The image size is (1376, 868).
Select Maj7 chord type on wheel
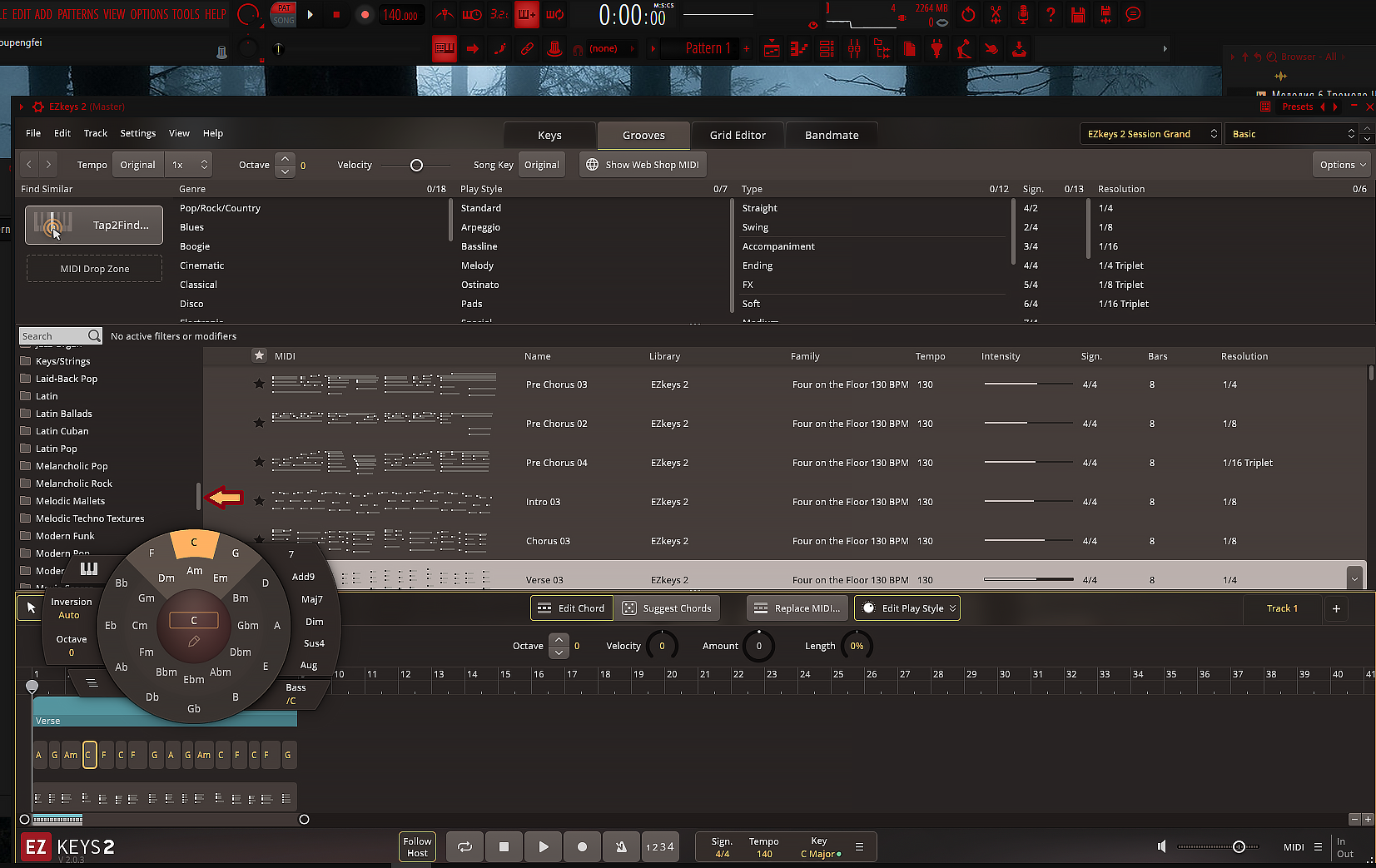pyautogui.click(x=312, y=599)
